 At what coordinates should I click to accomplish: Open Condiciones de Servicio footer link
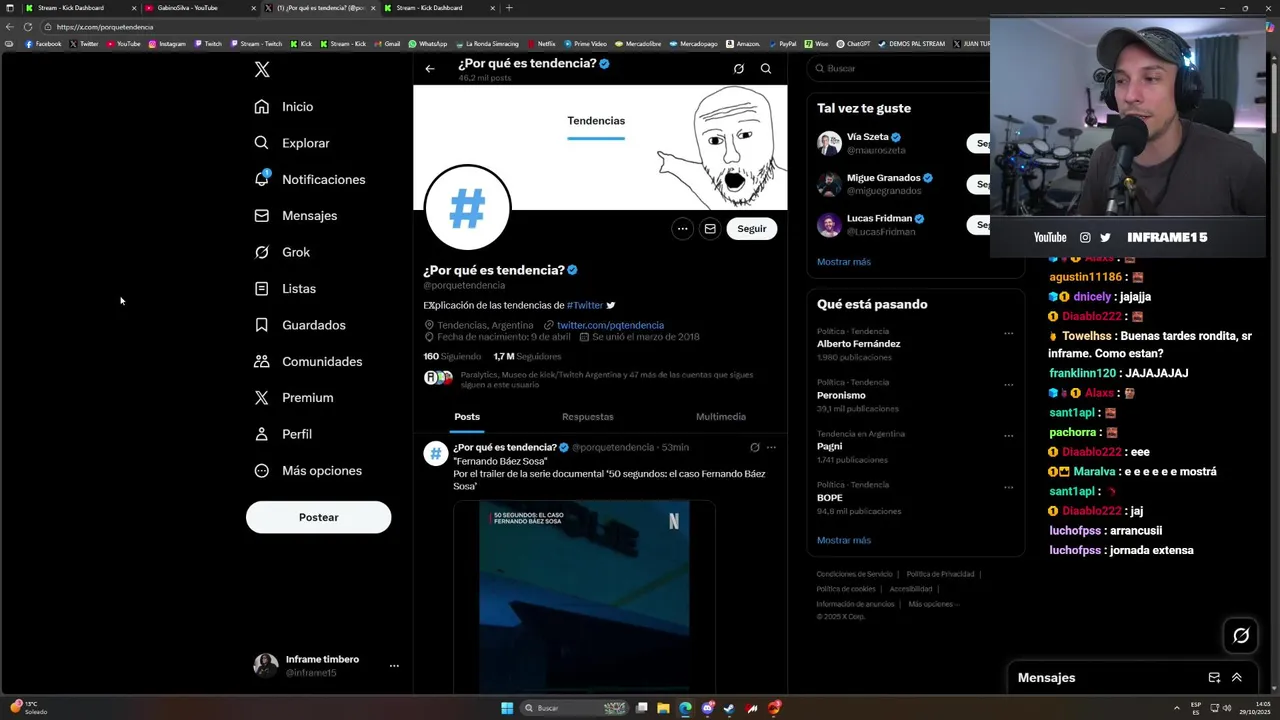(x=855, y=574)
